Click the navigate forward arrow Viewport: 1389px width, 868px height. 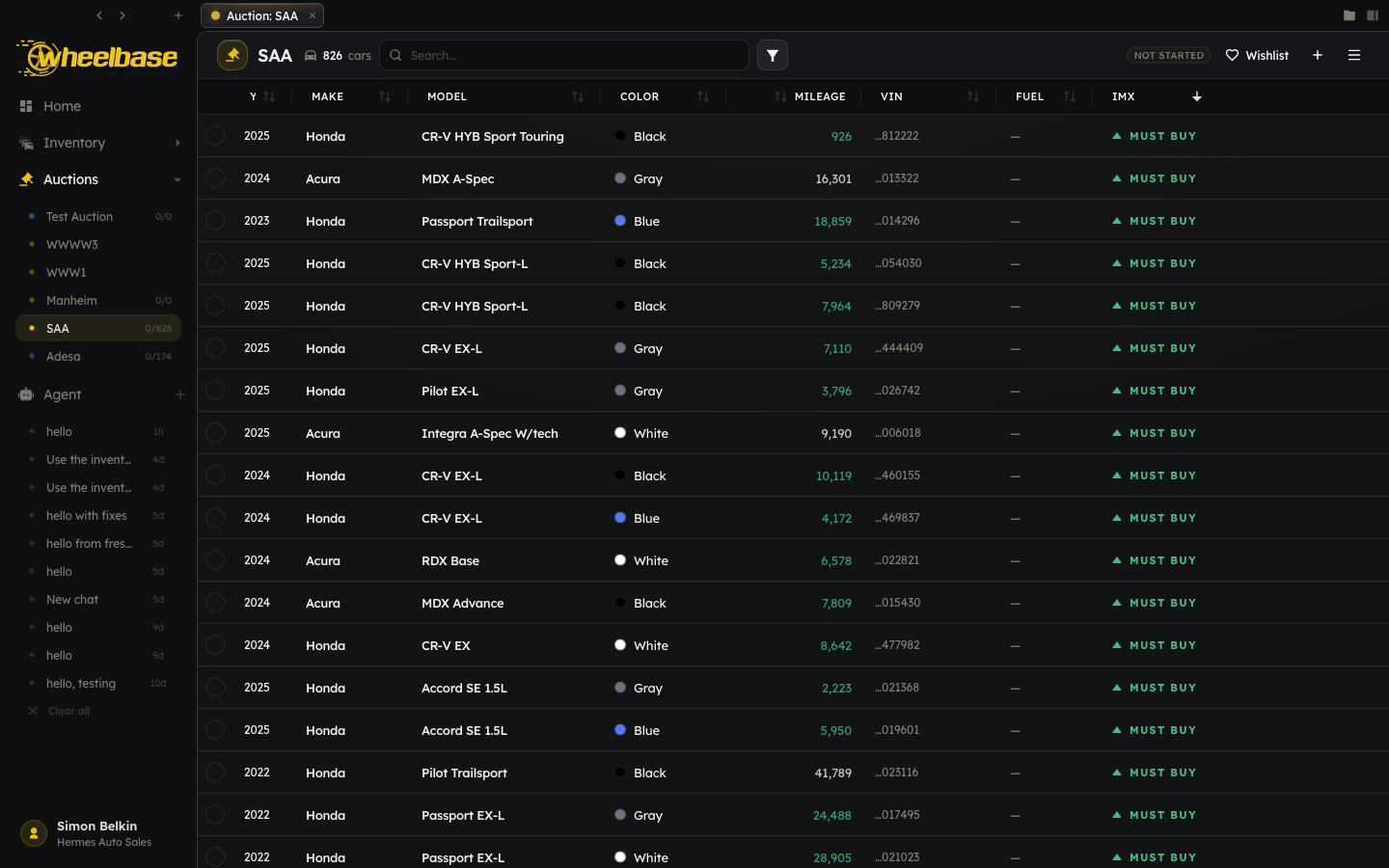click(x=123, y=15)
